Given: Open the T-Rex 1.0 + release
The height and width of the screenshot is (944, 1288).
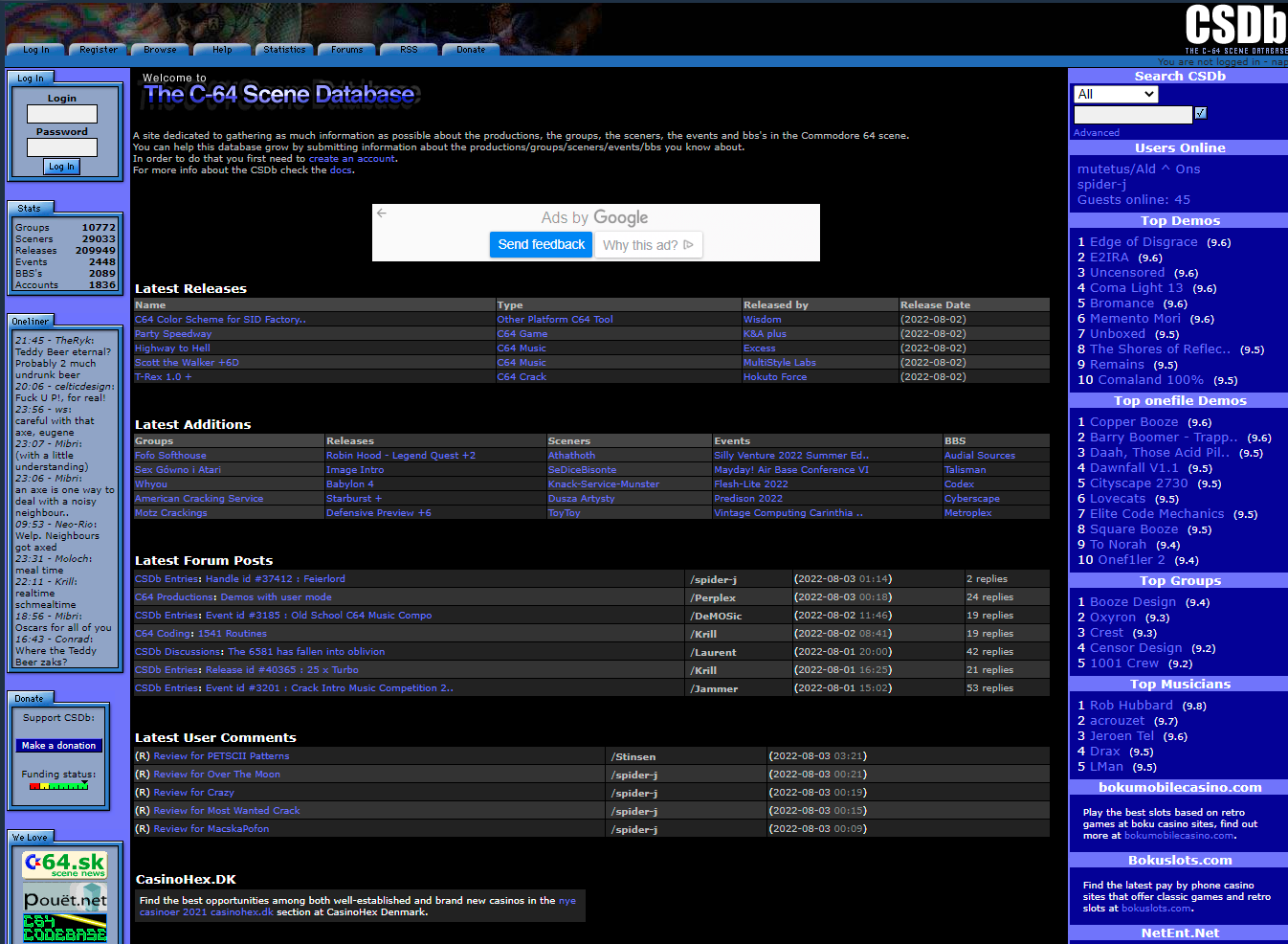Looking at the screenshot, I should tap(164, 377).
